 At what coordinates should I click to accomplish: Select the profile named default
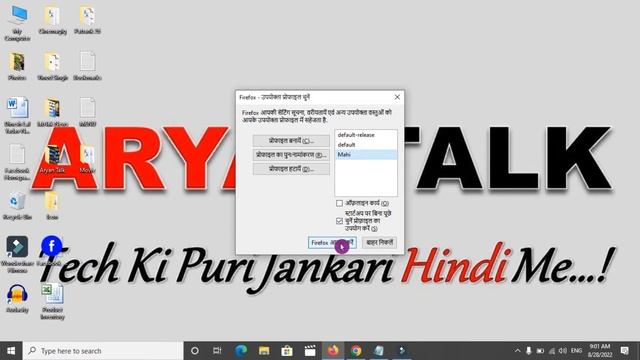coord(366,144)
